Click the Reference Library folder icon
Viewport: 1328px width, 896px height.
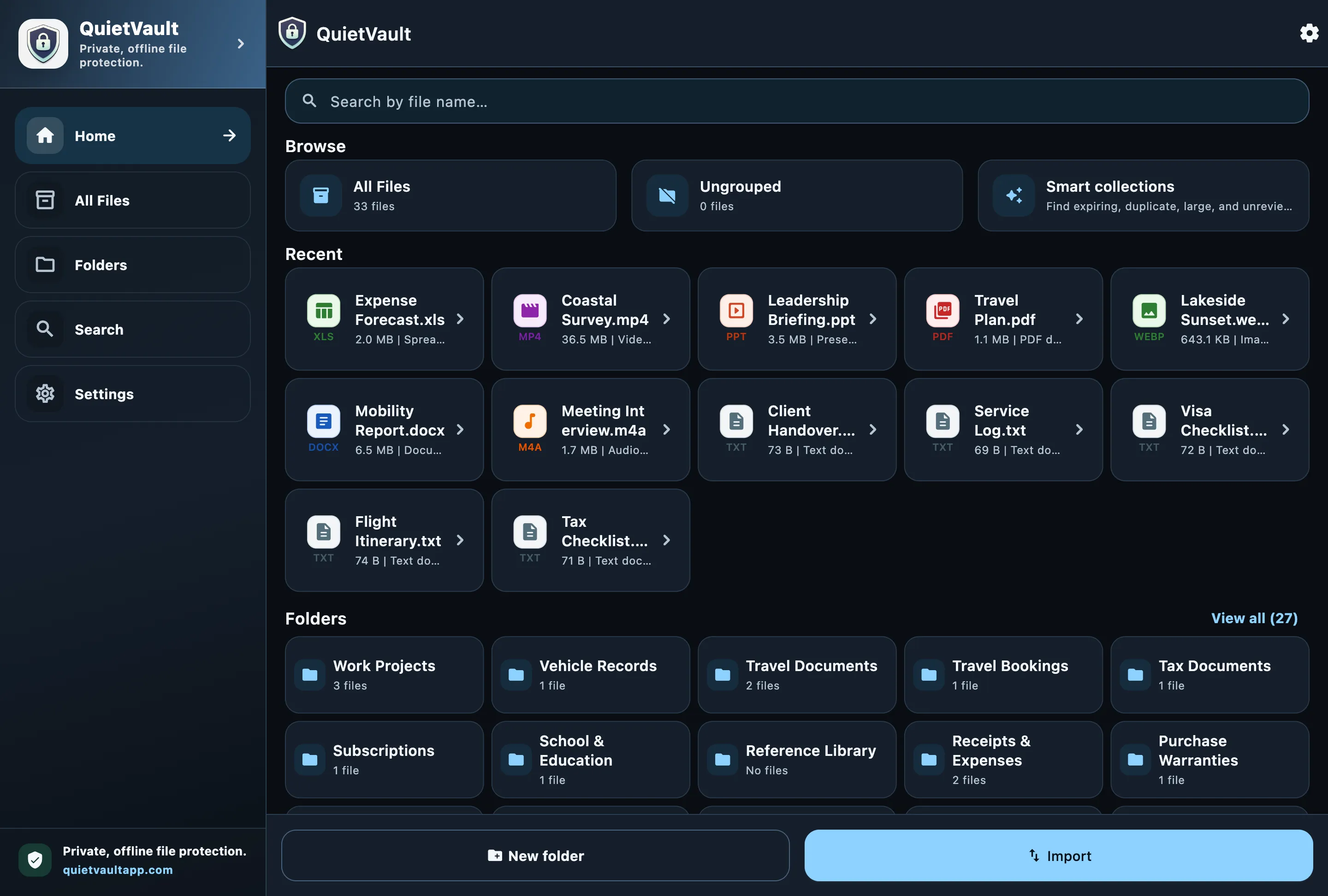pos(722,760)
